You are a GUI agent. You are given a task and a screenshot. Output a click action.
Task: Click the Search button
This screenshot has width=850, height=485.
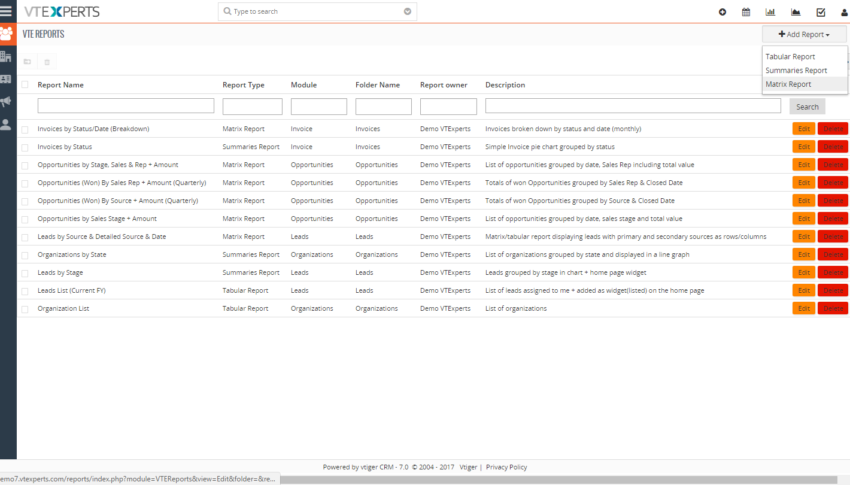point(807,107)
